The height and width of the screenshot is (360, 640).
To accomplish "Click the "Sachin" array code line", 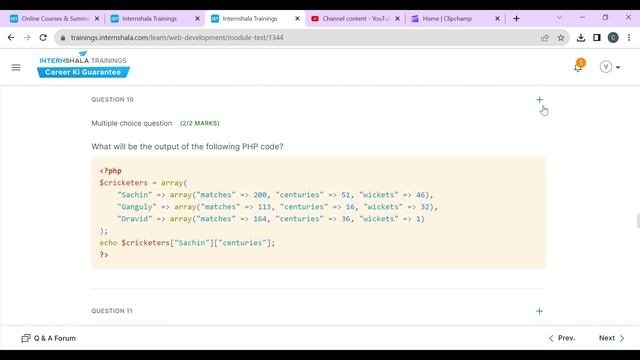I will [x=275, y=195].
